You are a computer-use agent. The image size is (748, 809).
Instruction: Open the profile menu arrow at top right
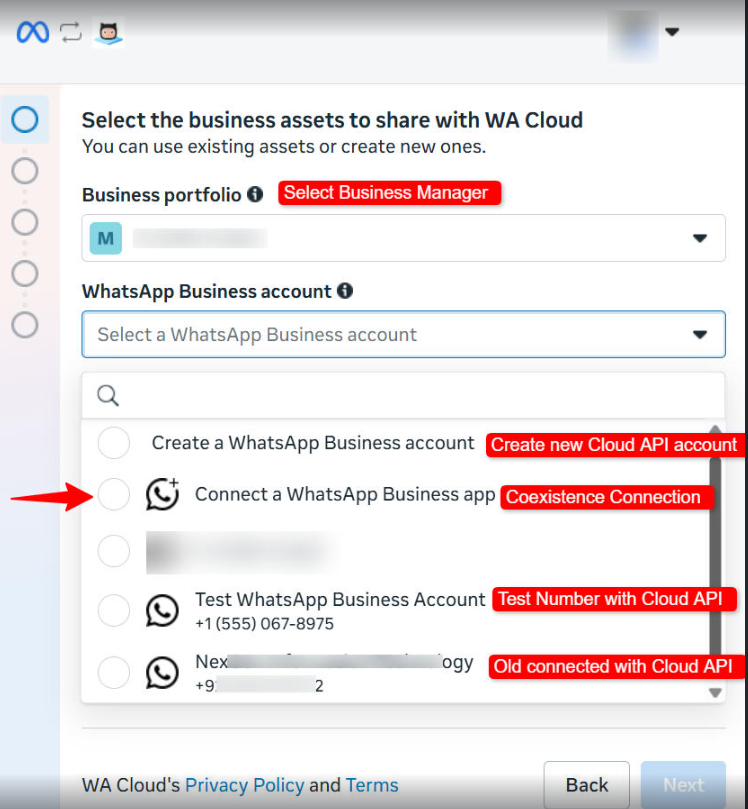tap(672, 32)
